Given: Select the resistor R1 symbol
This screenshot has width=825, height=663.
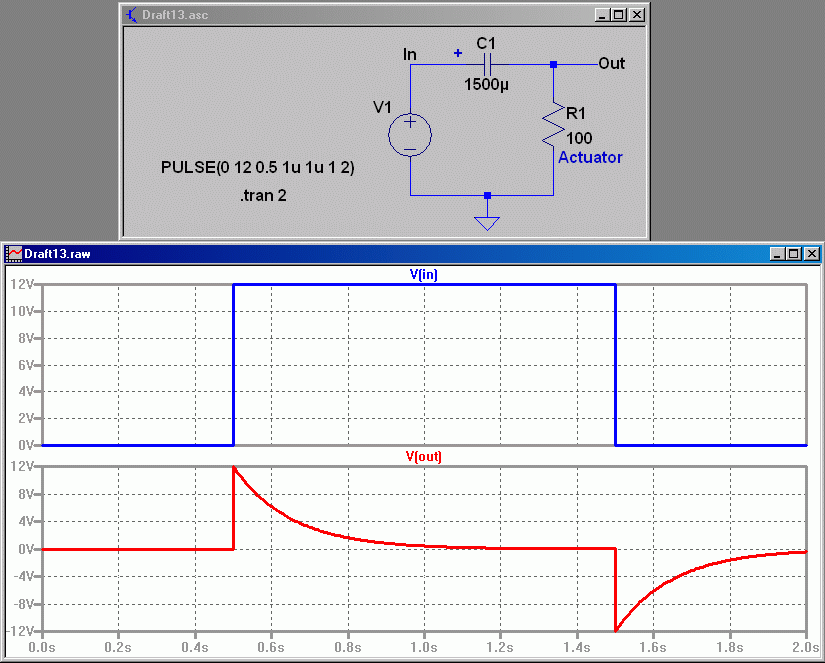Looking at the screenshot, I should pyautogui.click(x=553, y=124).
